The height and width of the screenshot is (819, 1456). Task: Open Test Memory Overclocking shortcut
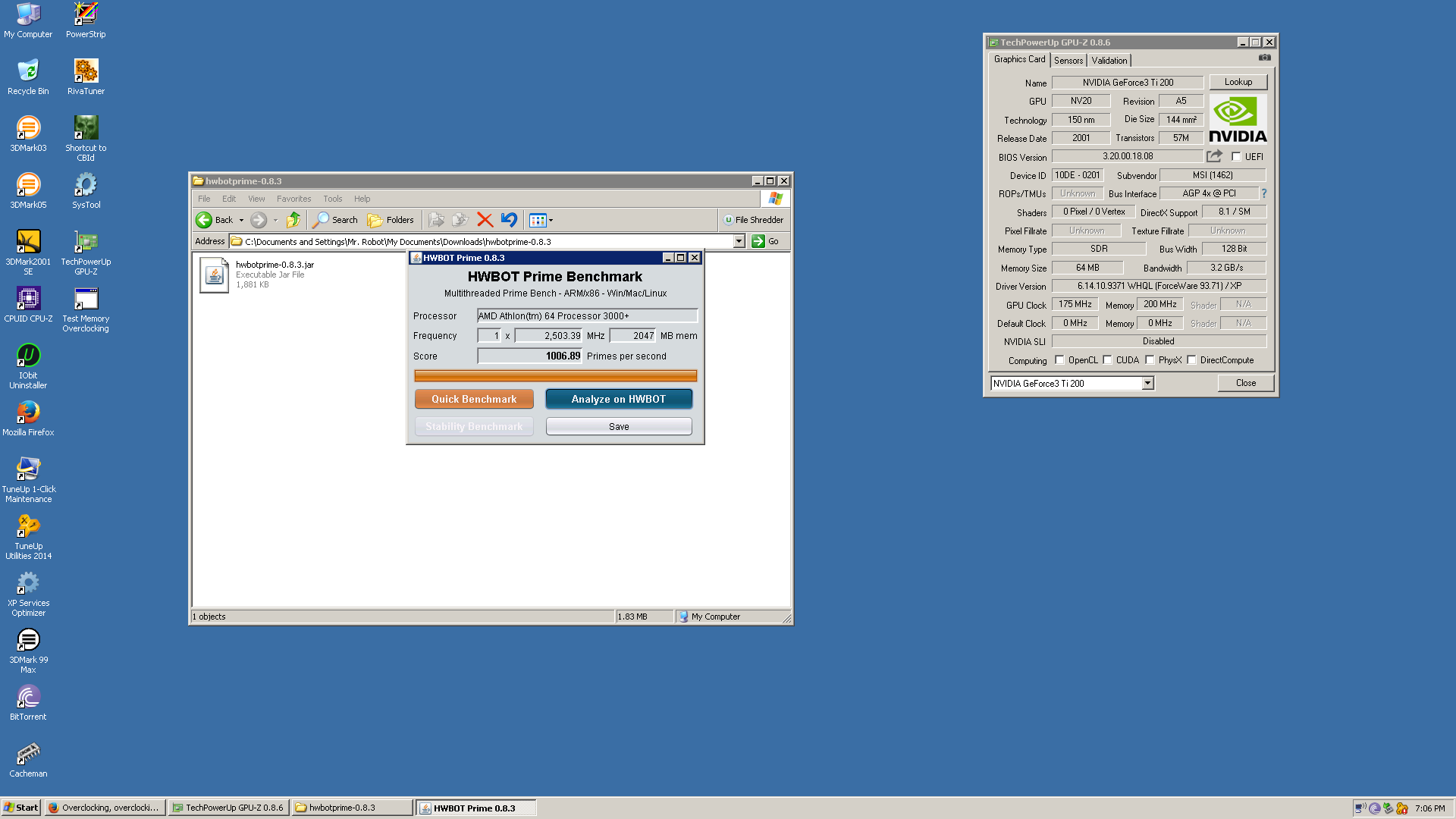click(x=86, y=309)
